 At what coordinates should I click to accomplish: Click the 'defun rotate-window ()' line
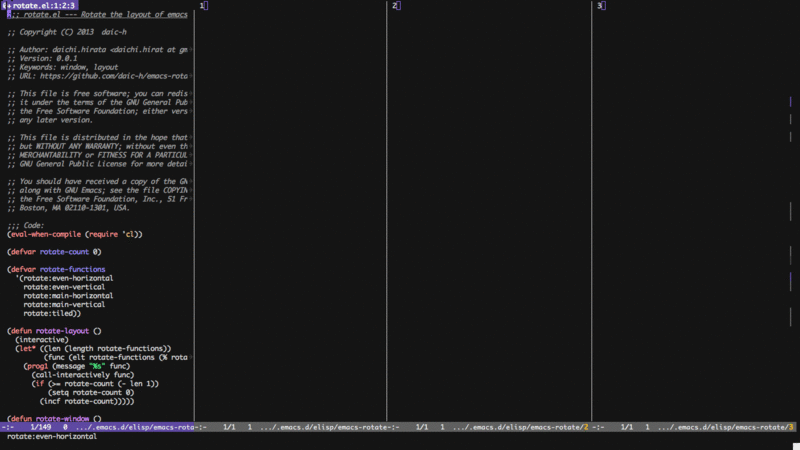54,419
